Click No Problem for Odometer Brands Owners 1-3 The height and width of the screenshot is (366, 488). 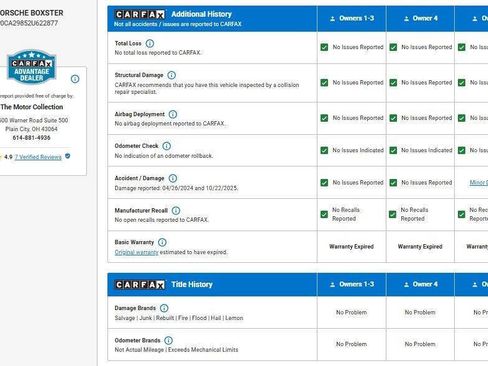coord(351,344)
